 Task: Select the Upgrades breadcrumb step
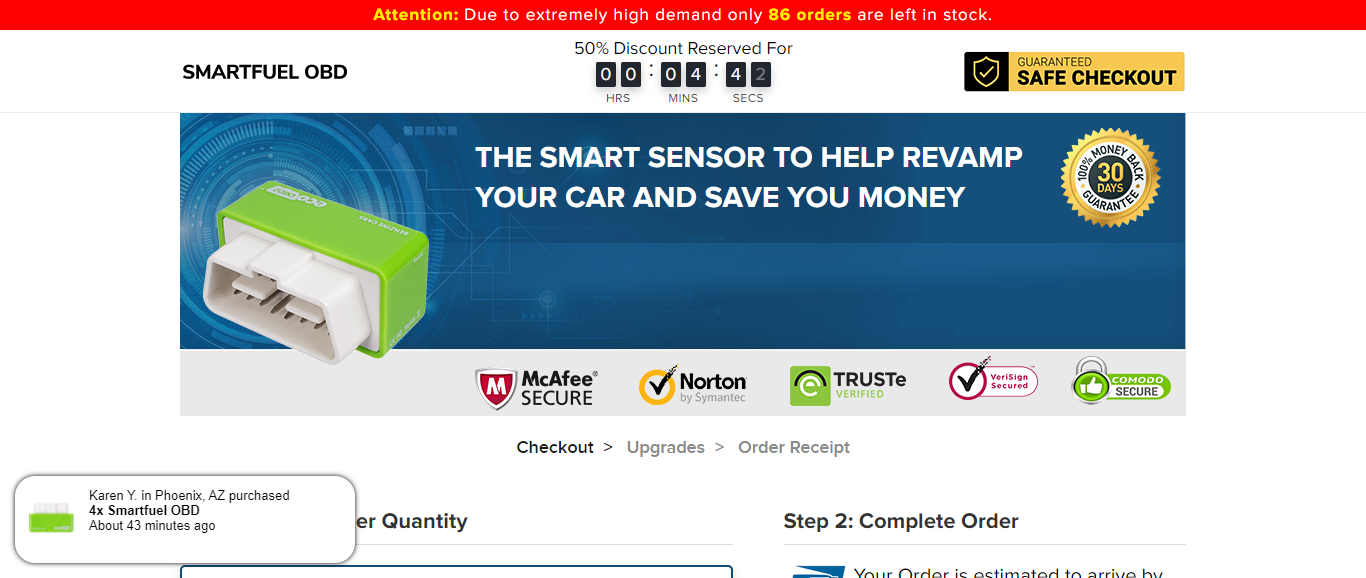666,447
